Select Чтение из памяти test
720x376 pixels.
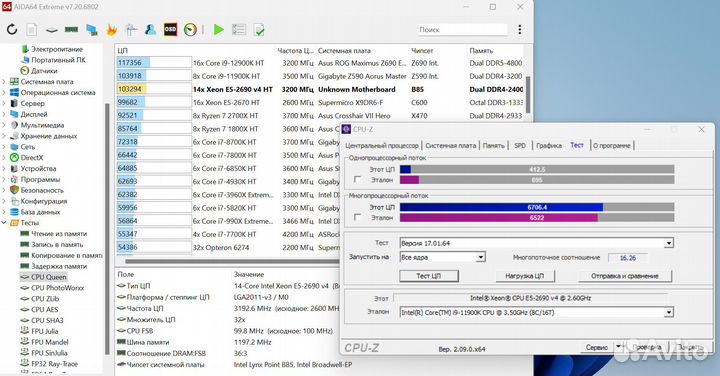(59, 234)
